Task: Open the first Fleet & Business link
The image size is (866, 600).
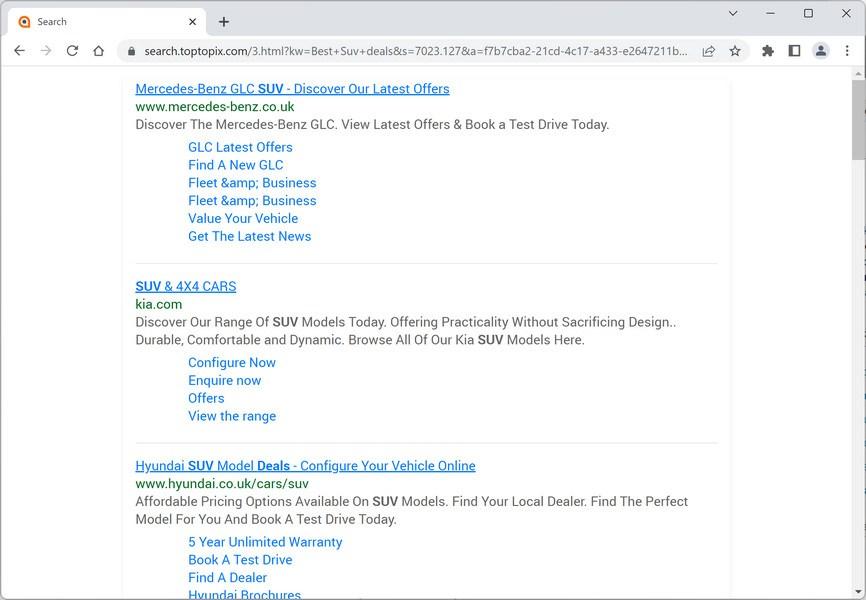Action: 252,183
